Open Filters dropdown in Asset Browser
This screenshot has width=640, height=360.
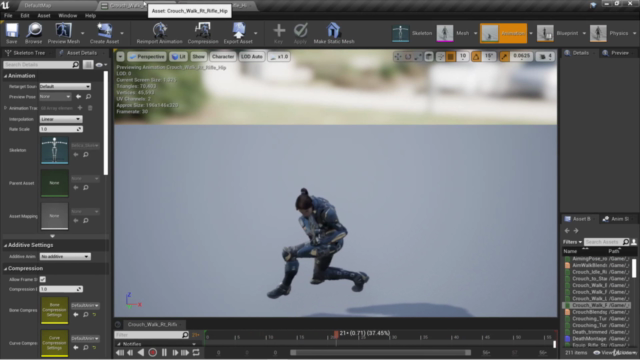pyautogui.click(x=572, y=242)
